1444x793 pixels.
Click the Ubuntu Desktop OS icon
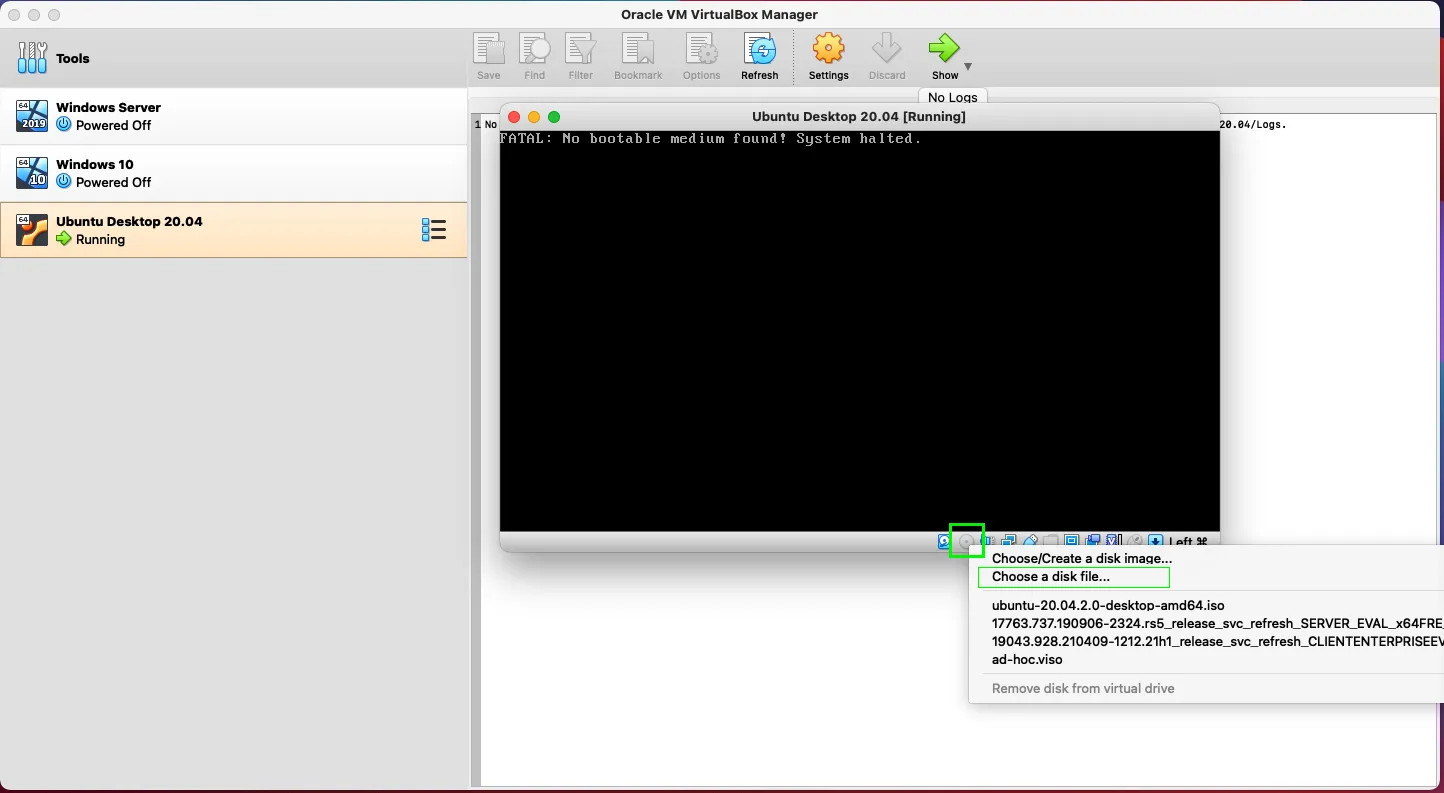coord(32,230)
